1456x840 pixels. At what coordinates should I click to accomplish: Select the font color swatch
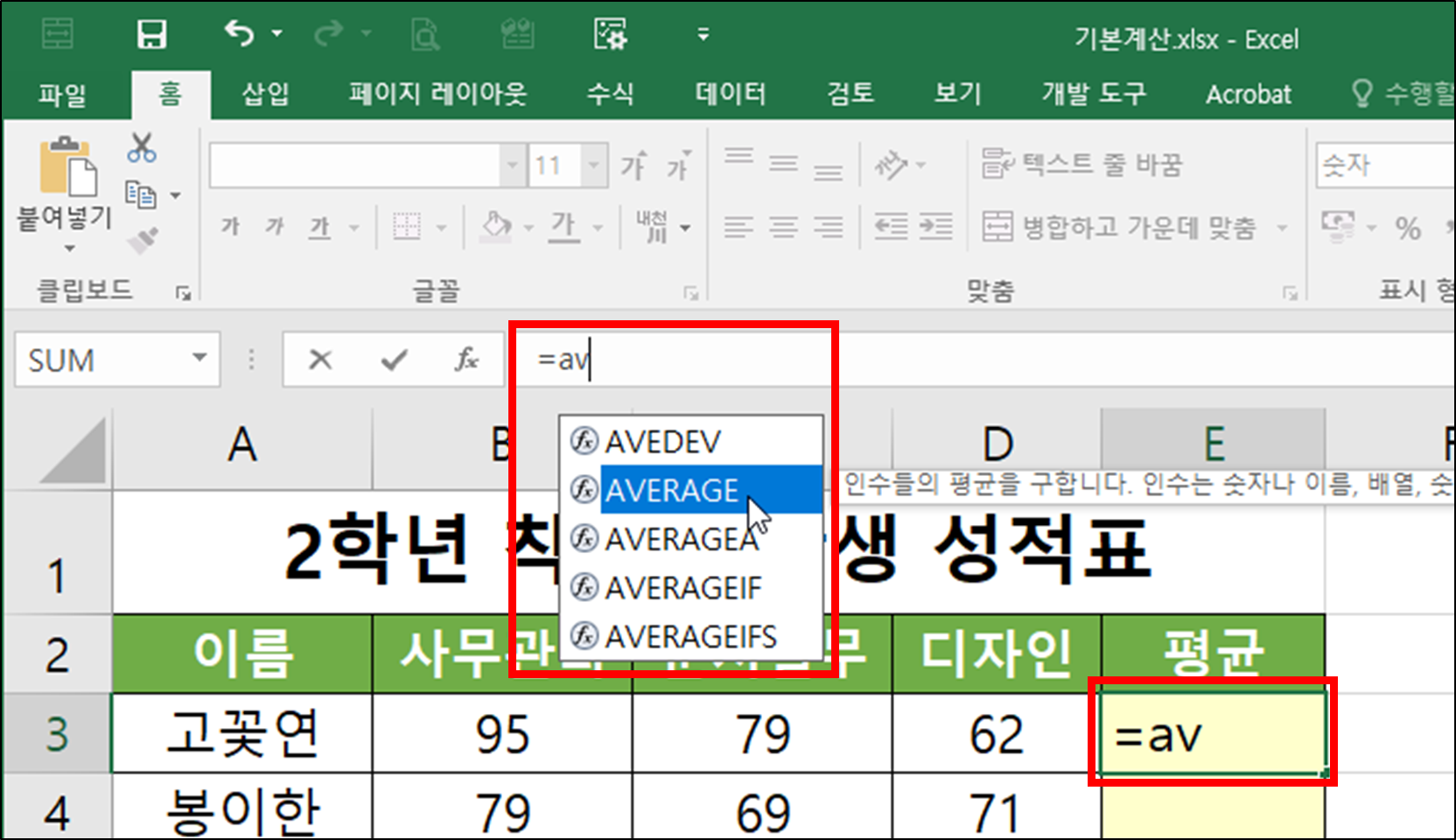pos(565,227)
